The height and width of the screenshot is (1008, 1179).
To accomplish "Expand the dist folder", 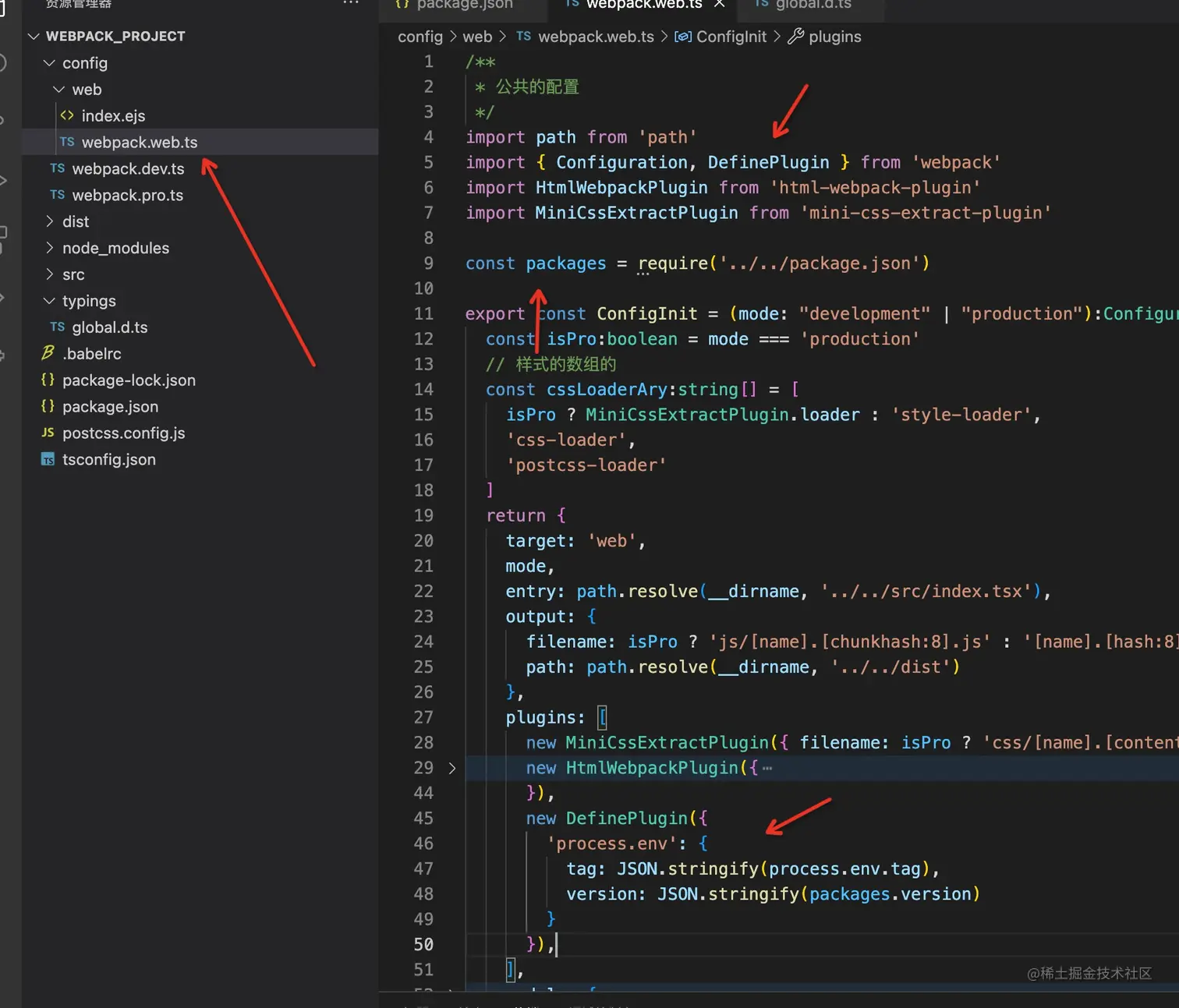I will tap(49, 221).
